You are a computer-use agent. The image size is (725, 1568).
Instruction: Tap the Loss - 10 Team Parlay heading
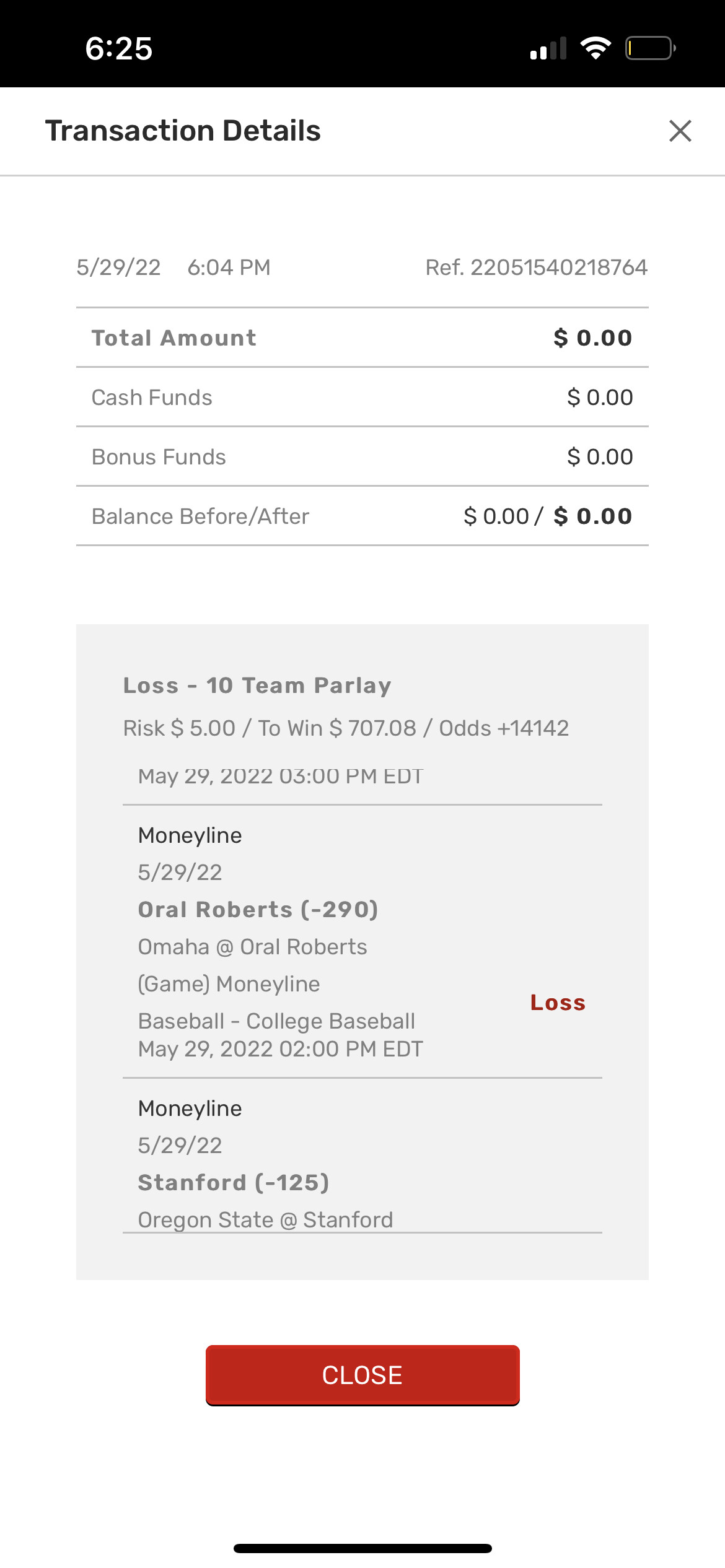pos(257,686)
